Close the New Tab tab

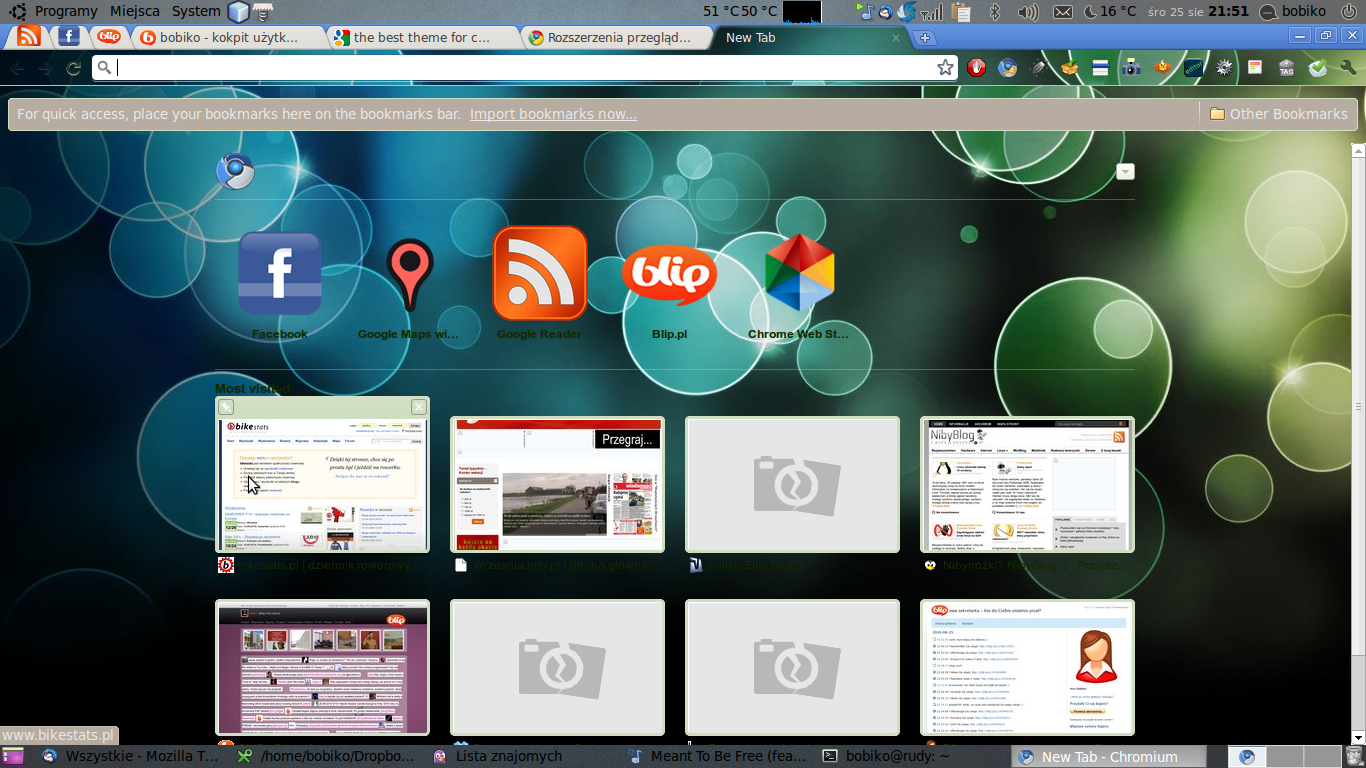coord(896,38)
